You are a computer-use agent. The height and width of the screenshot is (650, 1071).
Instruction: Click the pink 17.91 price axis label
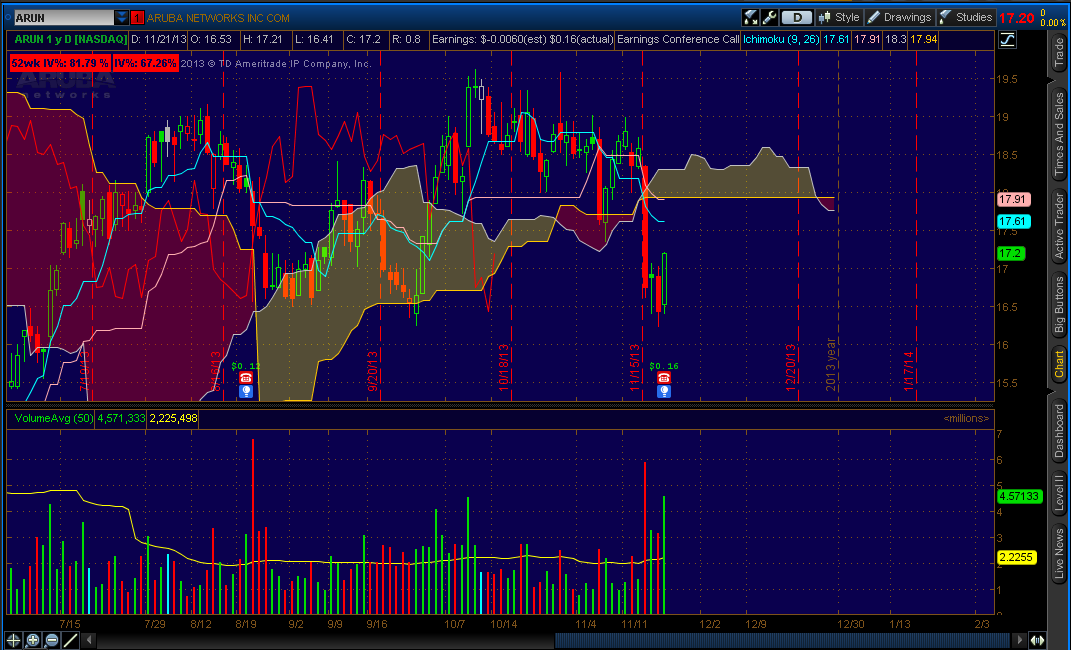pos(1014,200)
